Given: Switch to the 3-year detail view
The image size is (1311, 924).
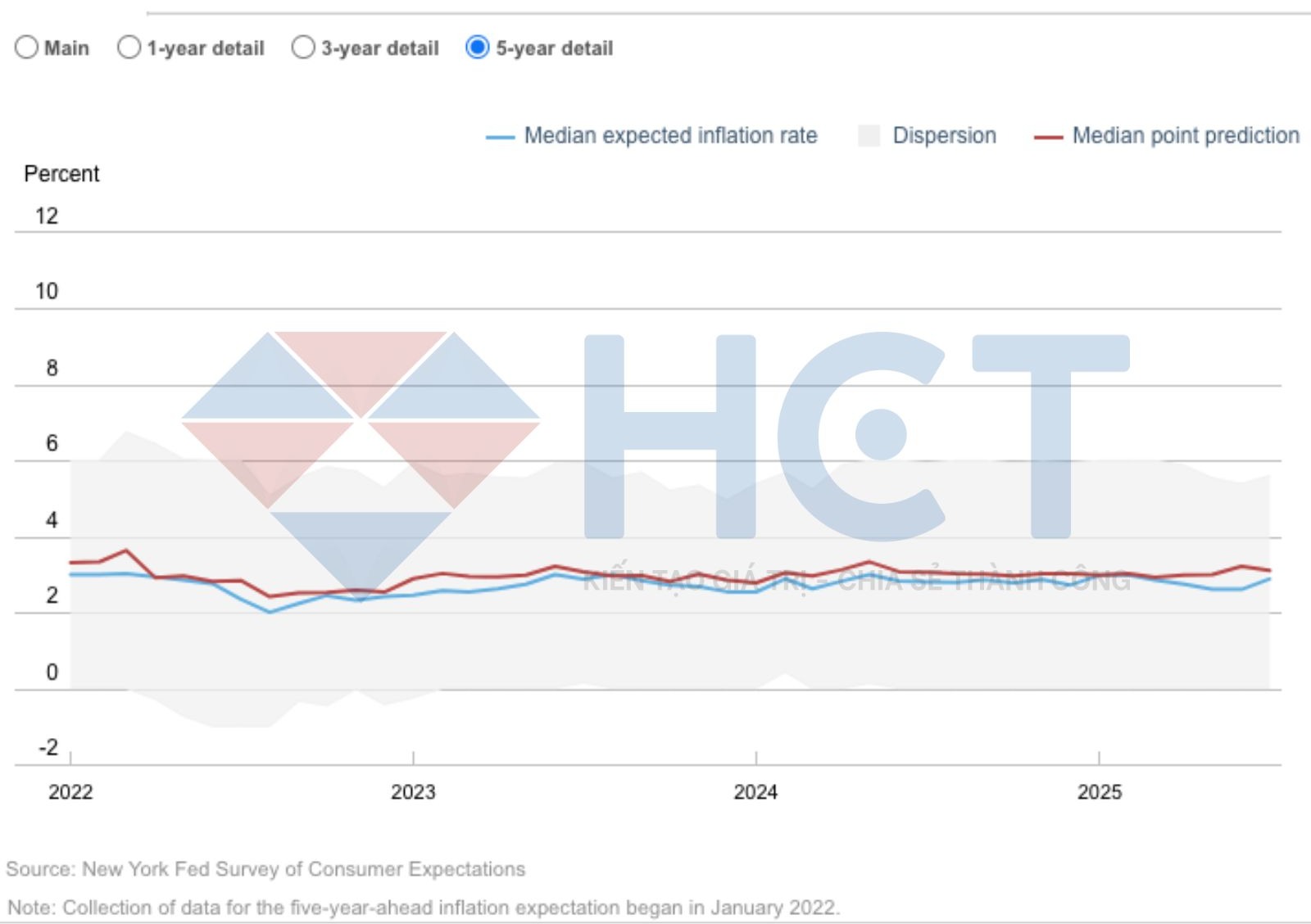Looking at the screenshot, I should 303,48.
